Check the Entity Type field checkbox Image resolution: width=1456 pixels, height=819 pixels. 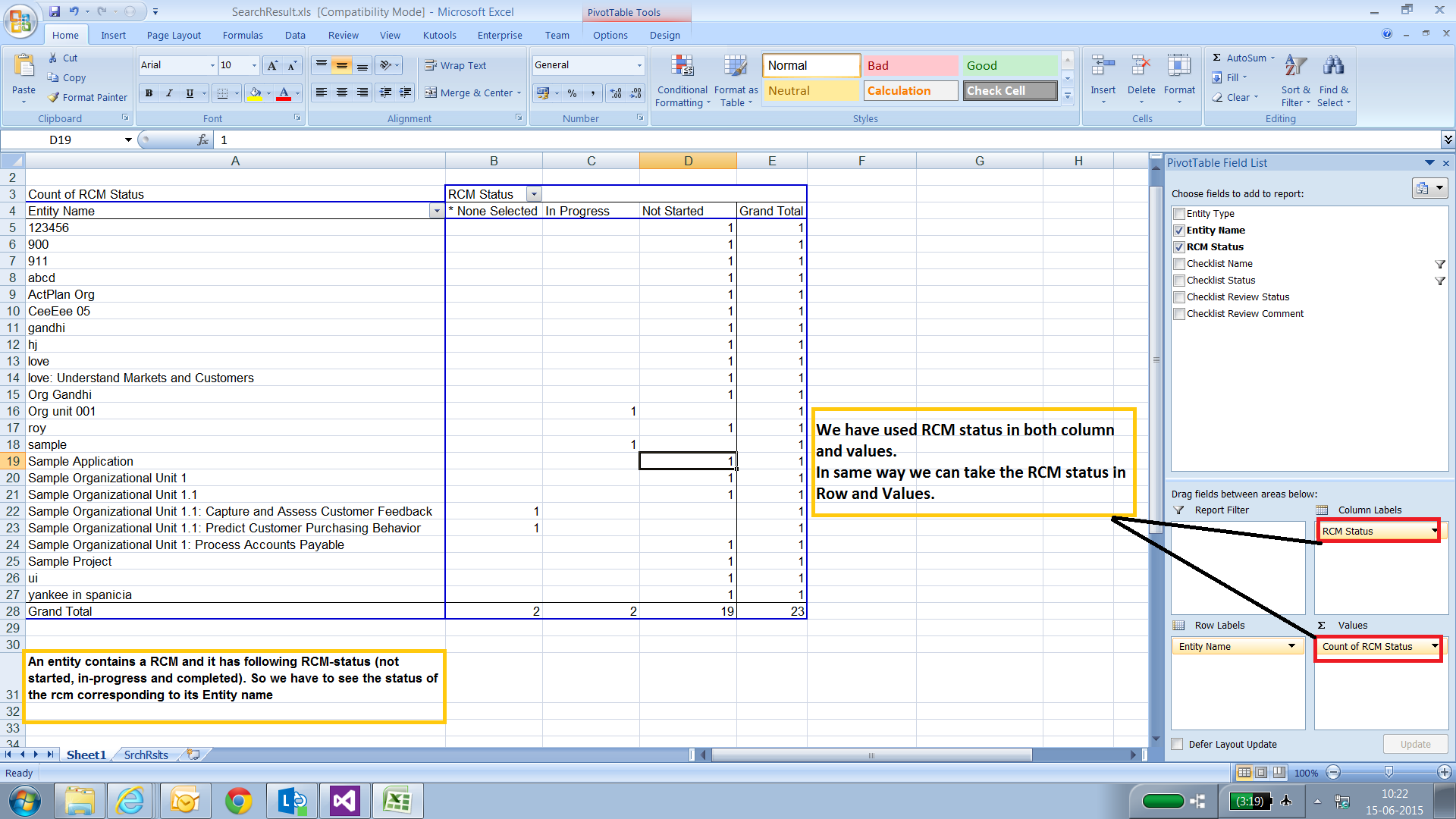pos(1179,214)
